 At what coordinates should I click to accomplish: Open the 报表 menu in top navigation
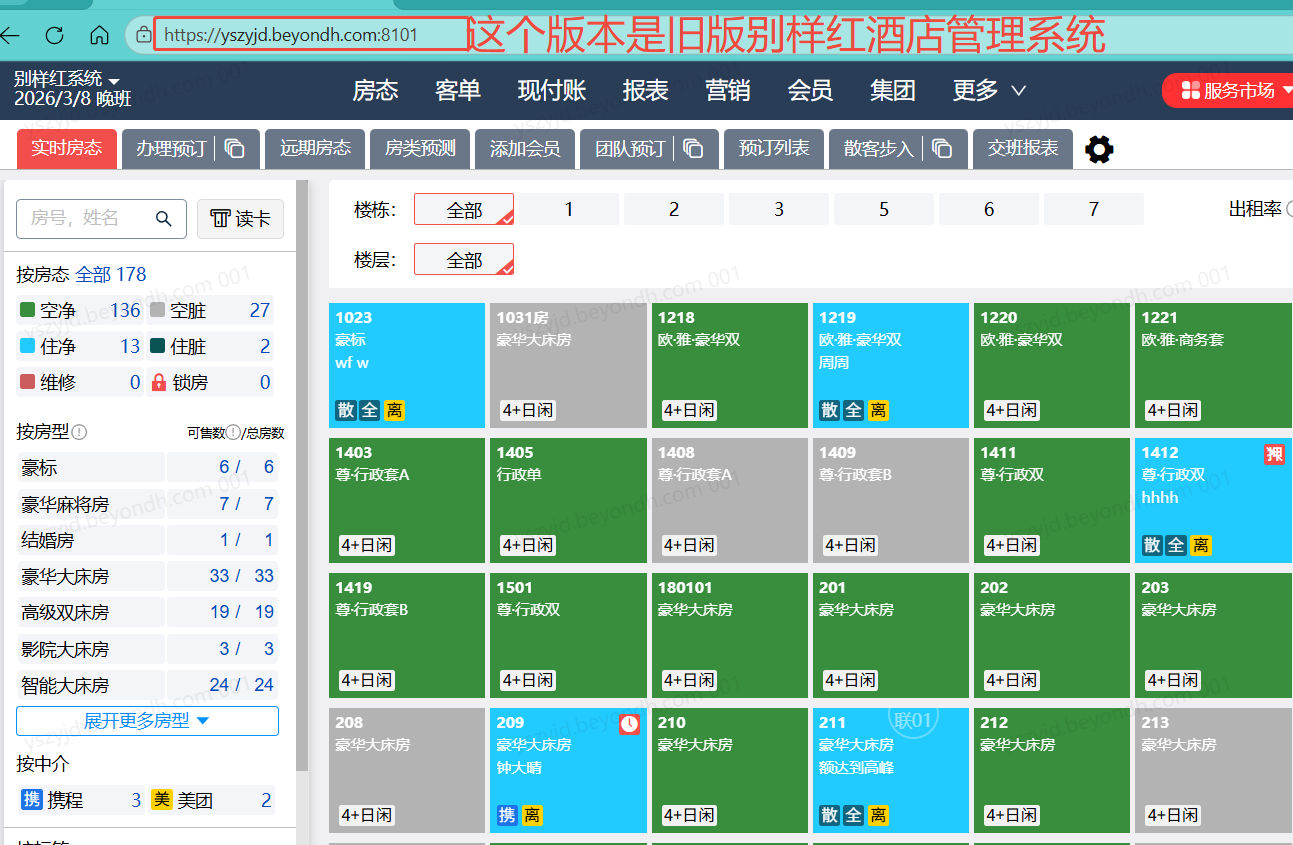[x=645, y=90]
